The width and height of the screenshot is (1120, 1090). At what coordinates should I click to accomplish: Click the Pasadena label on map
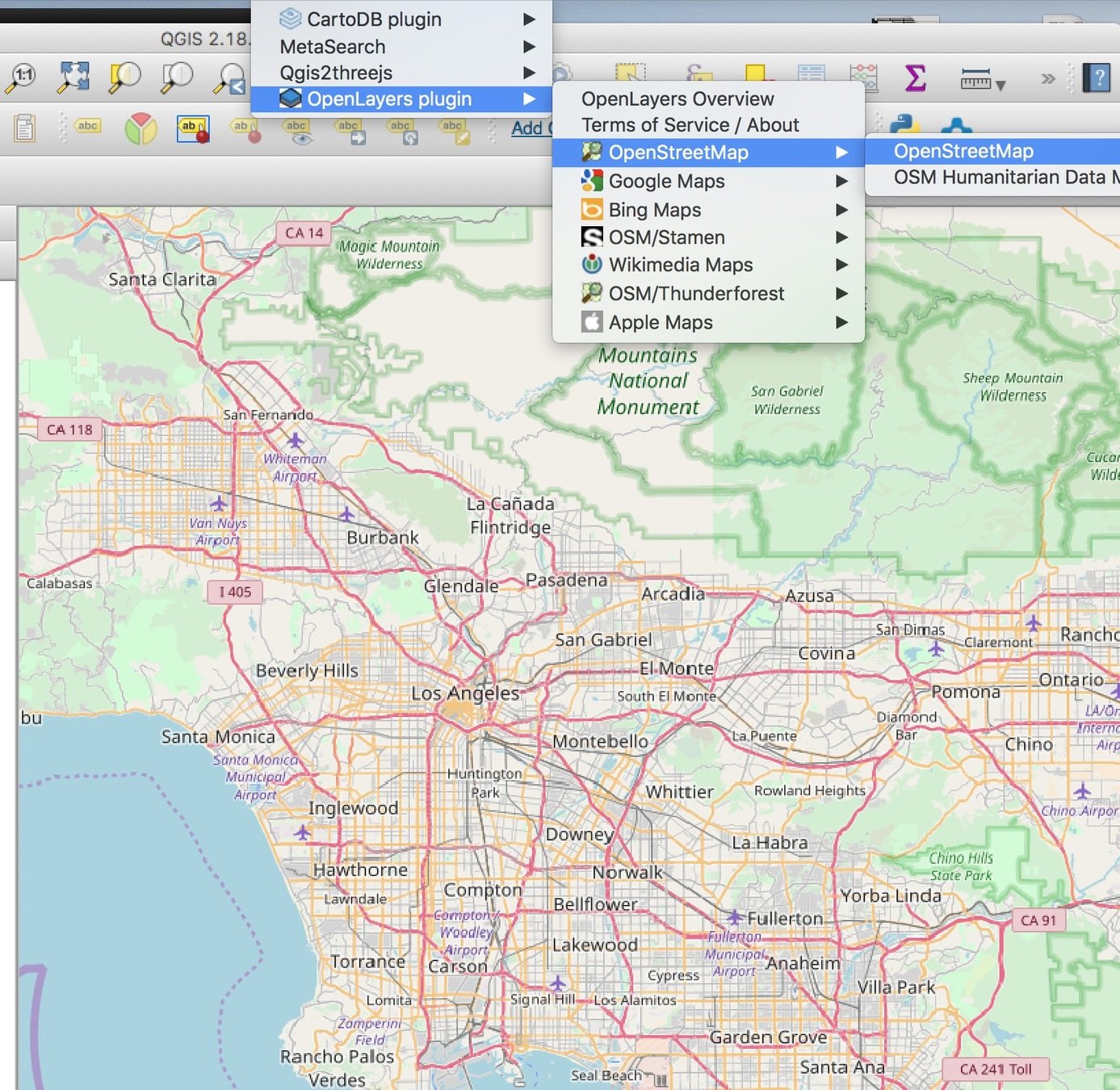[x=566, y=580]
